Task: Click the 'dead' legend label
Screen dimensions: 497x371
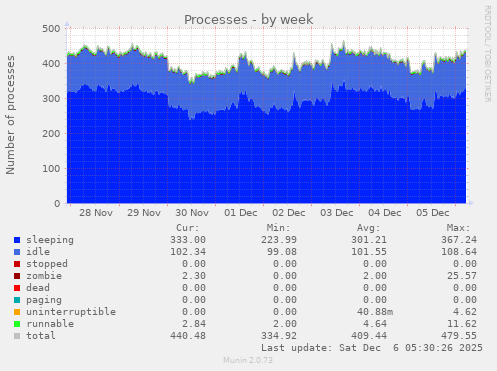Action: click(38, 288)
